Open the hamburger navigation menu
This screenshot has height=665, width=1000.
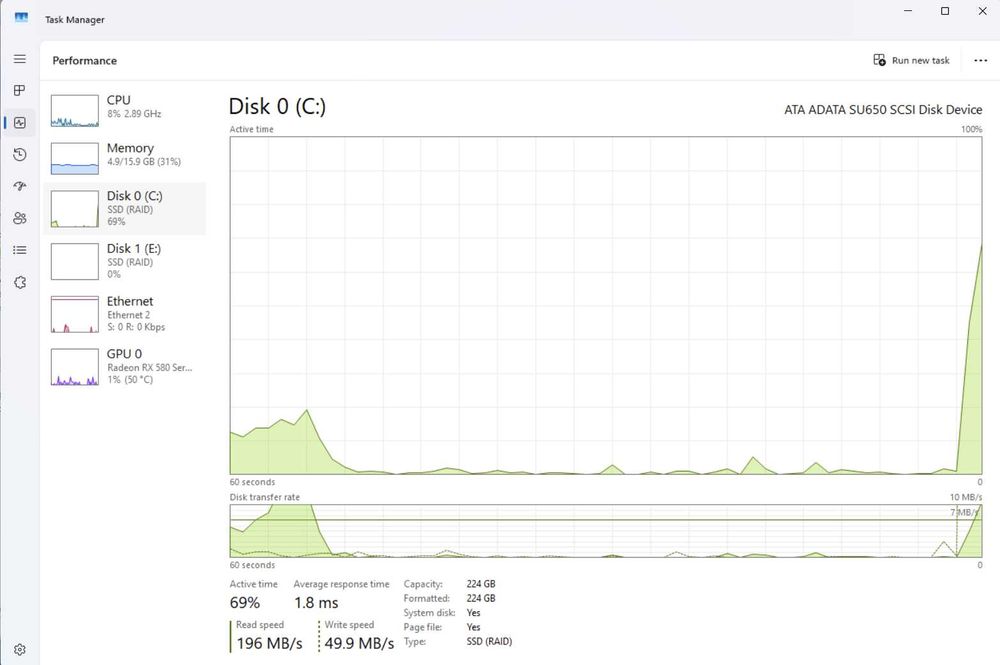click(20, 59)
